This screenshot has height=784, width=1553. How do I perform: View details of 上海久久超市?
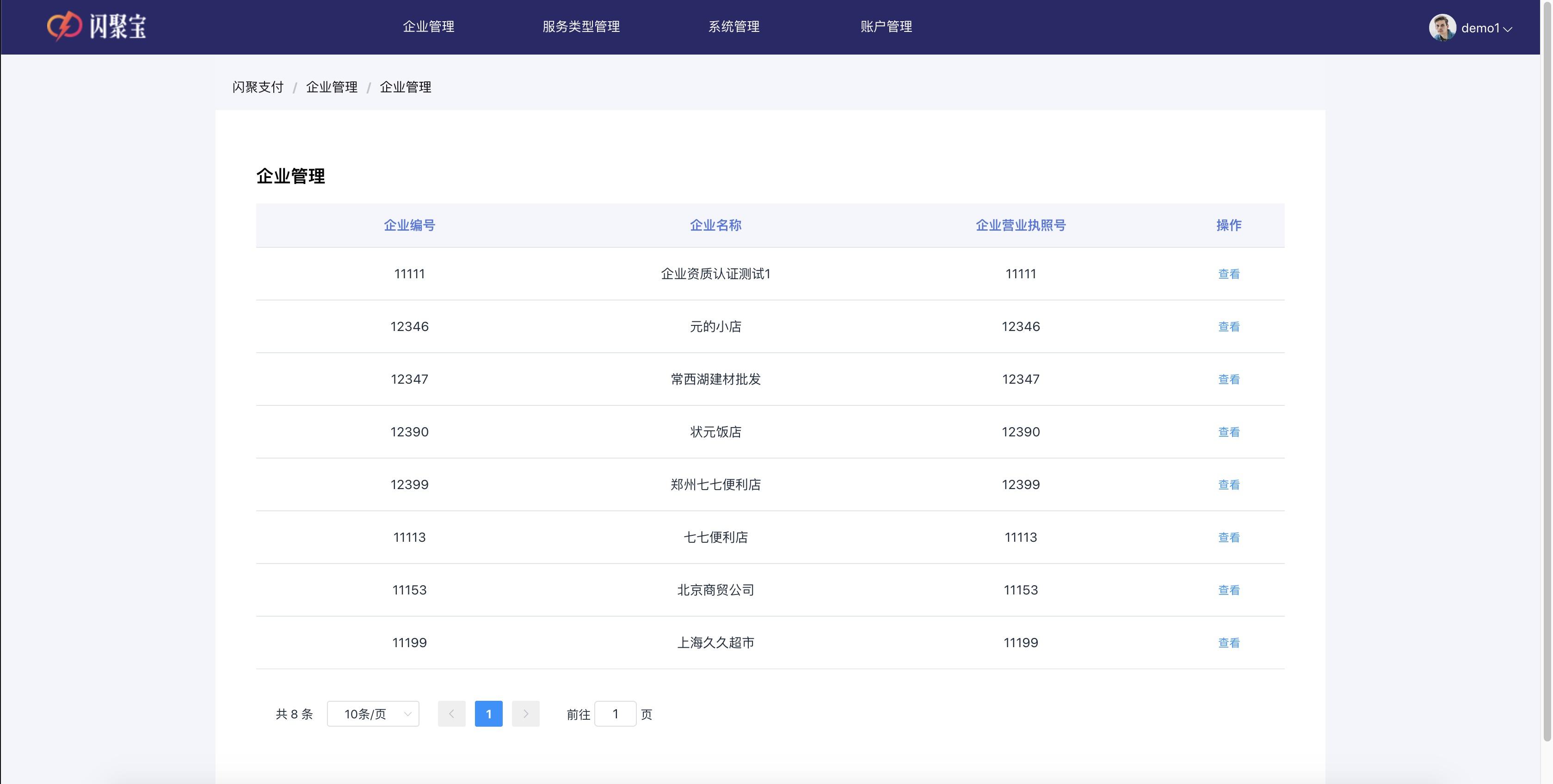[x=1229, y=643]
